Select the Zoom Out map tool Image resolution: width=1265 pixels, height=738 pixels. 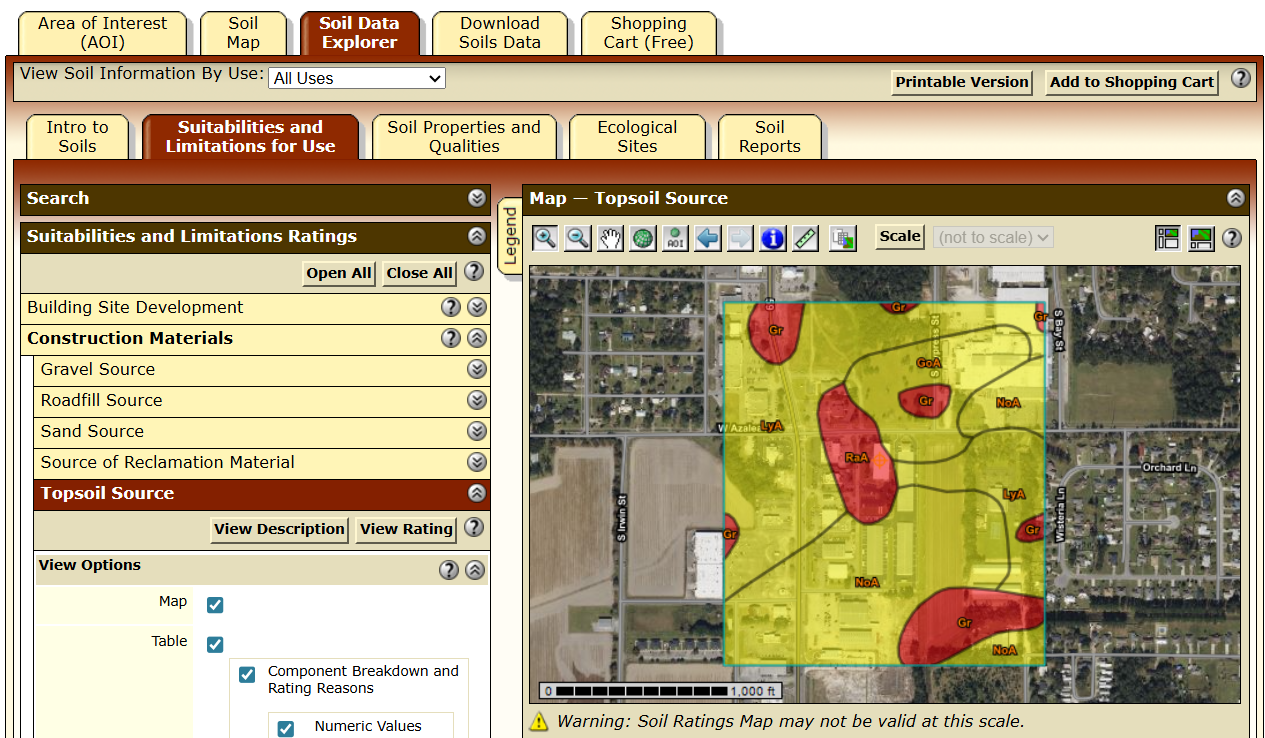(x=578, y=238)
